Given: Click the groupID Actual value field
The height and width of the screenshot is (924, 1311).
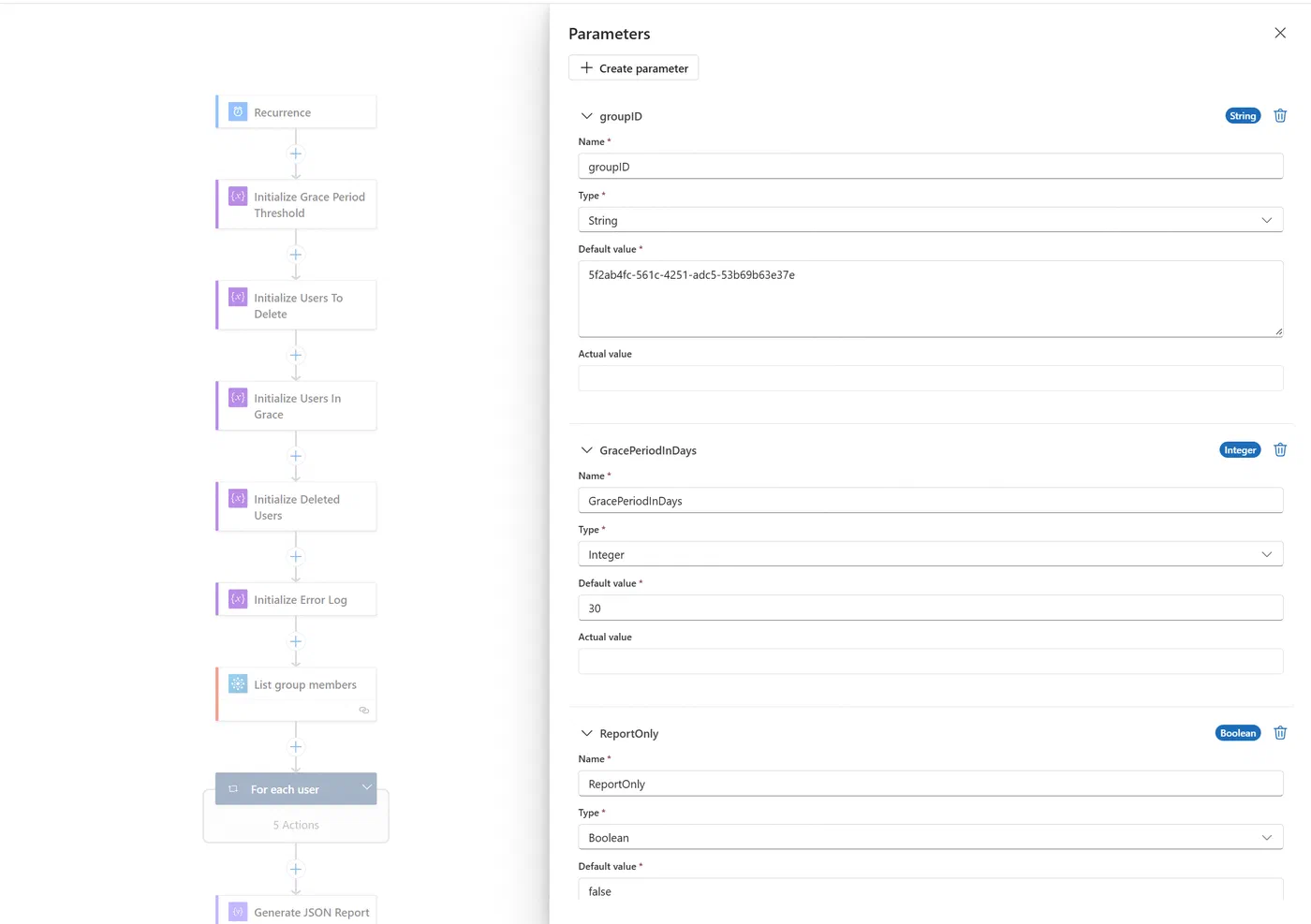Looking at the screenshot, I should pyautogui.click(x=931, y=378).
